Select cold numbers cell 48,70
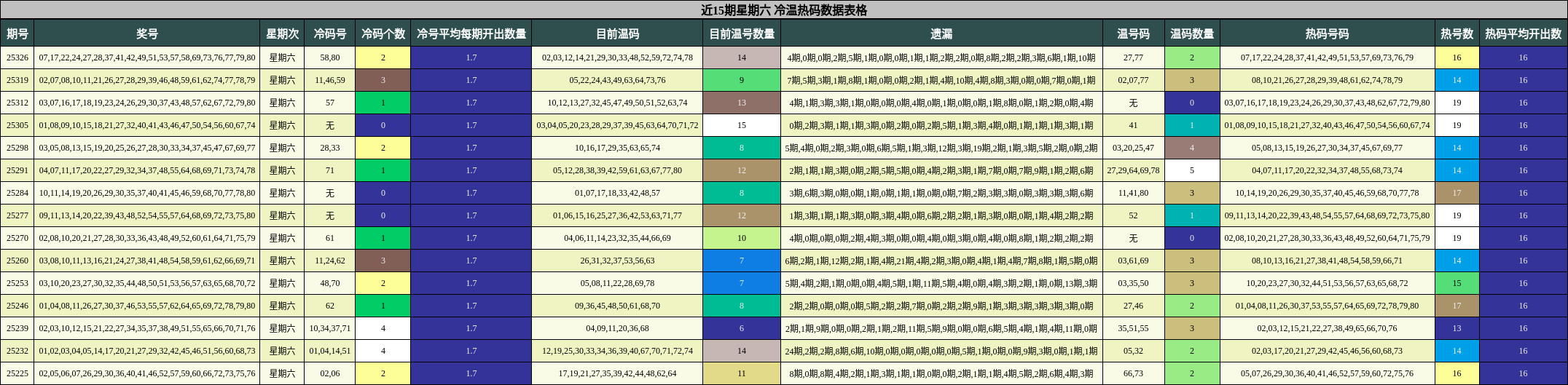1568x385 pixels. point(330,283)
